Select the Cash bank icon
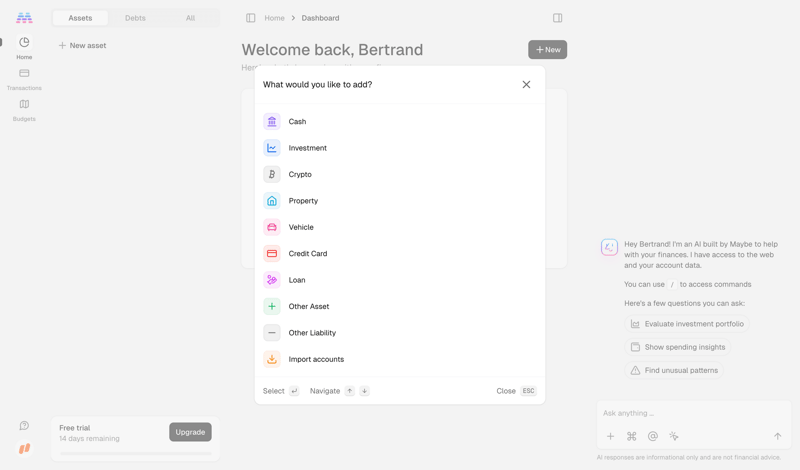The height and width of the screenshot is (470, 800). click(x=272, y=121)
